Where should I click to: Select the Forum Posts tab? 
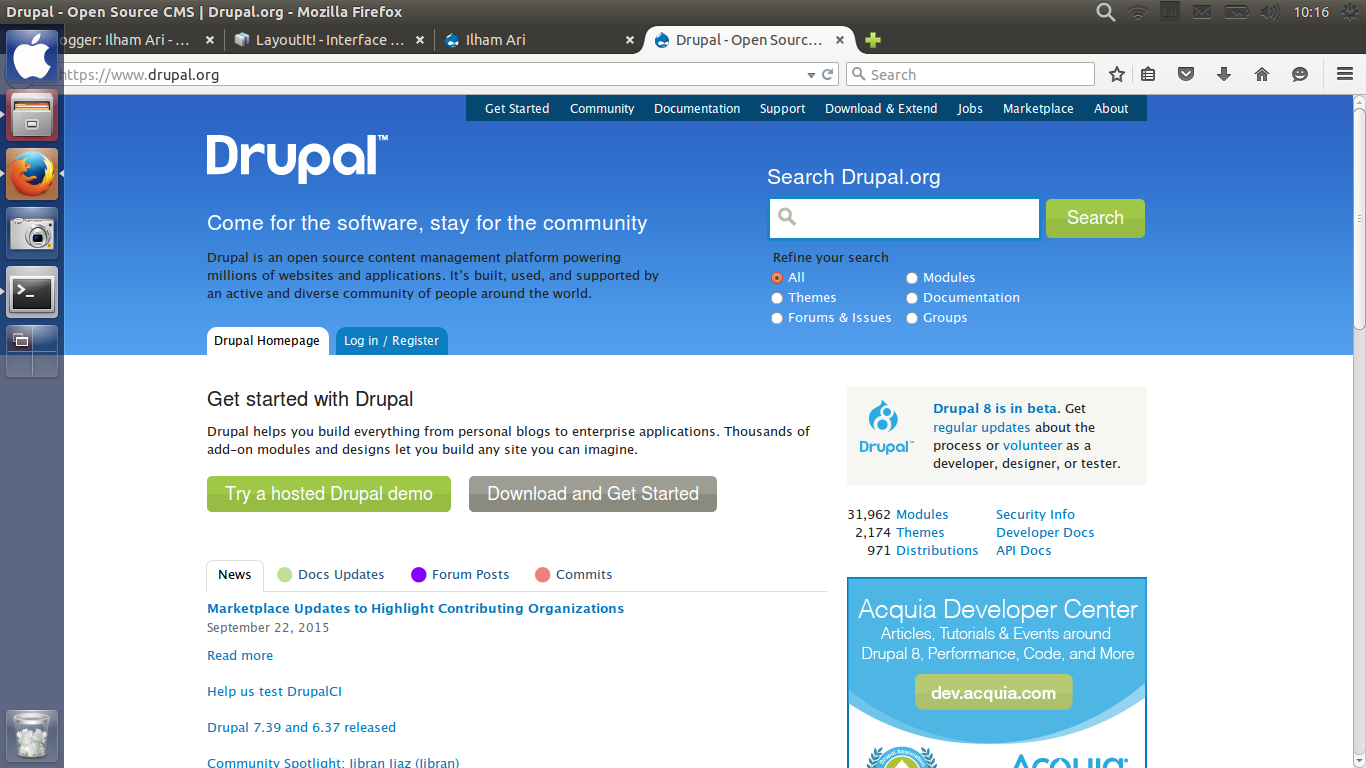point(460,575)
